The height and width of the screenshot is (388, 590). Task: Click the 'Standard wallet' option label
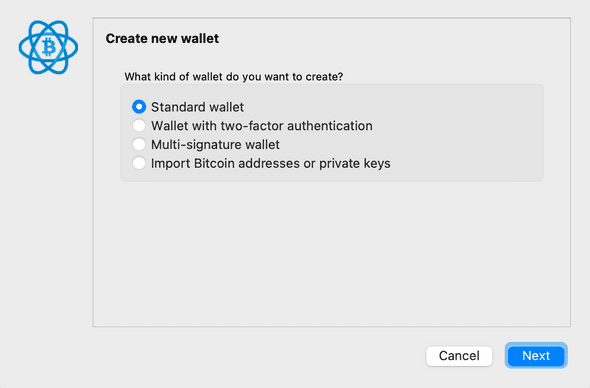pos(197,107)
